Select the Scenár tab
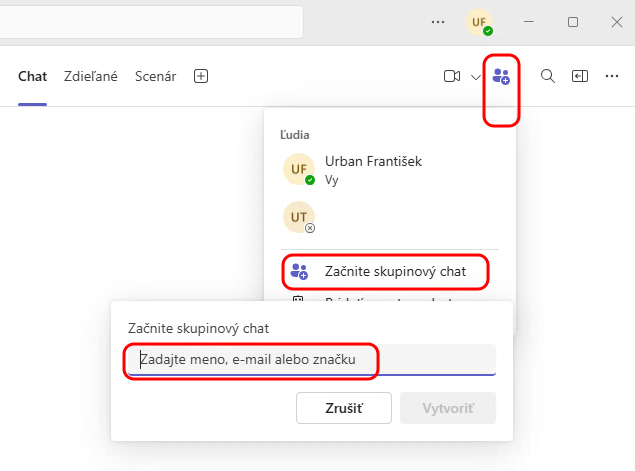This screenshot has width=635, height=471. 155,76
